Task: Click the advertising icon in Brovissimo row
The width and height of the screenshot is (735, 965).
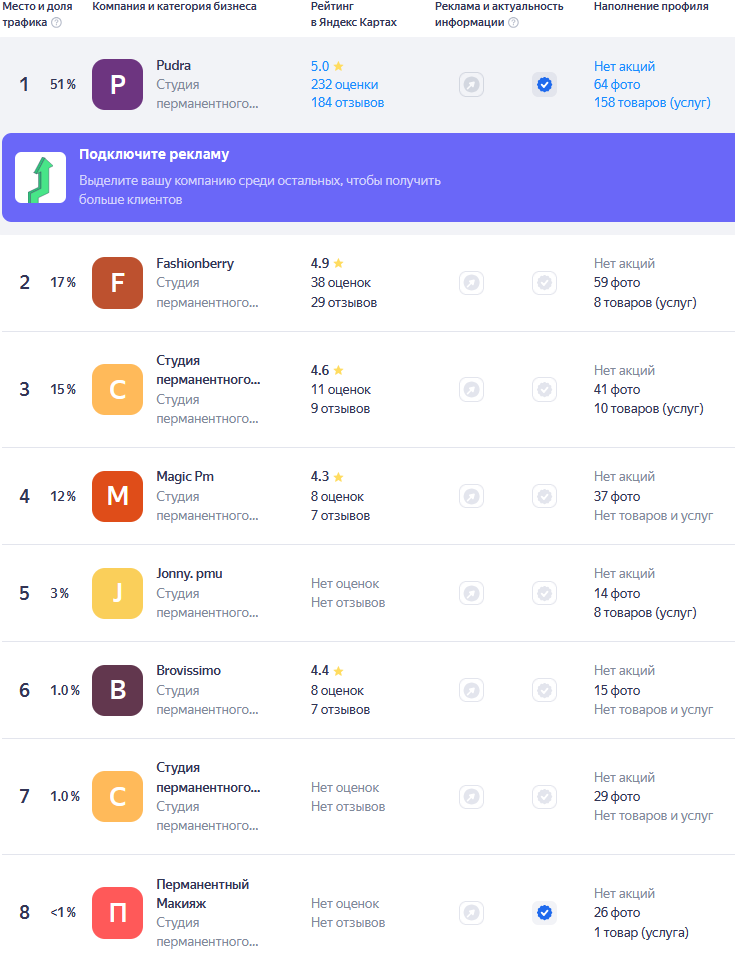Action: [472, 690]
